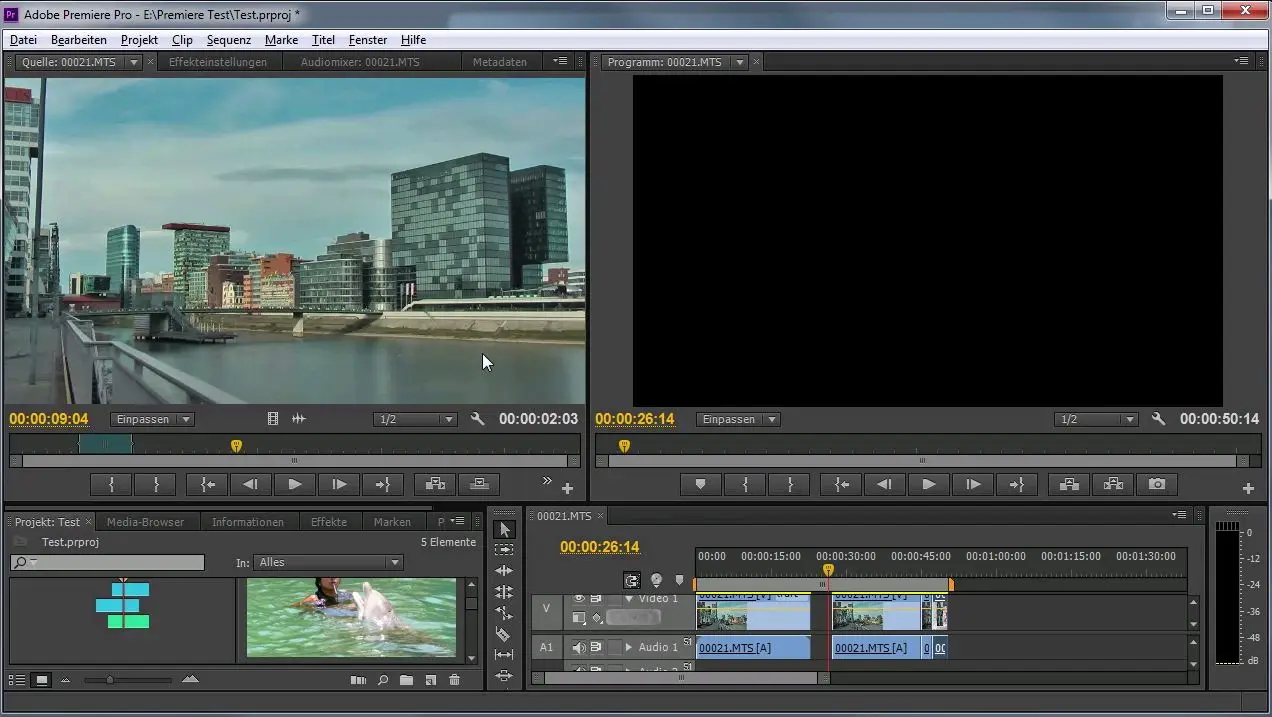Image resolution: width=1272 pixels, height=717 pixels.
Task: Open program monitor button editor plus
Action: [1248, 489]
